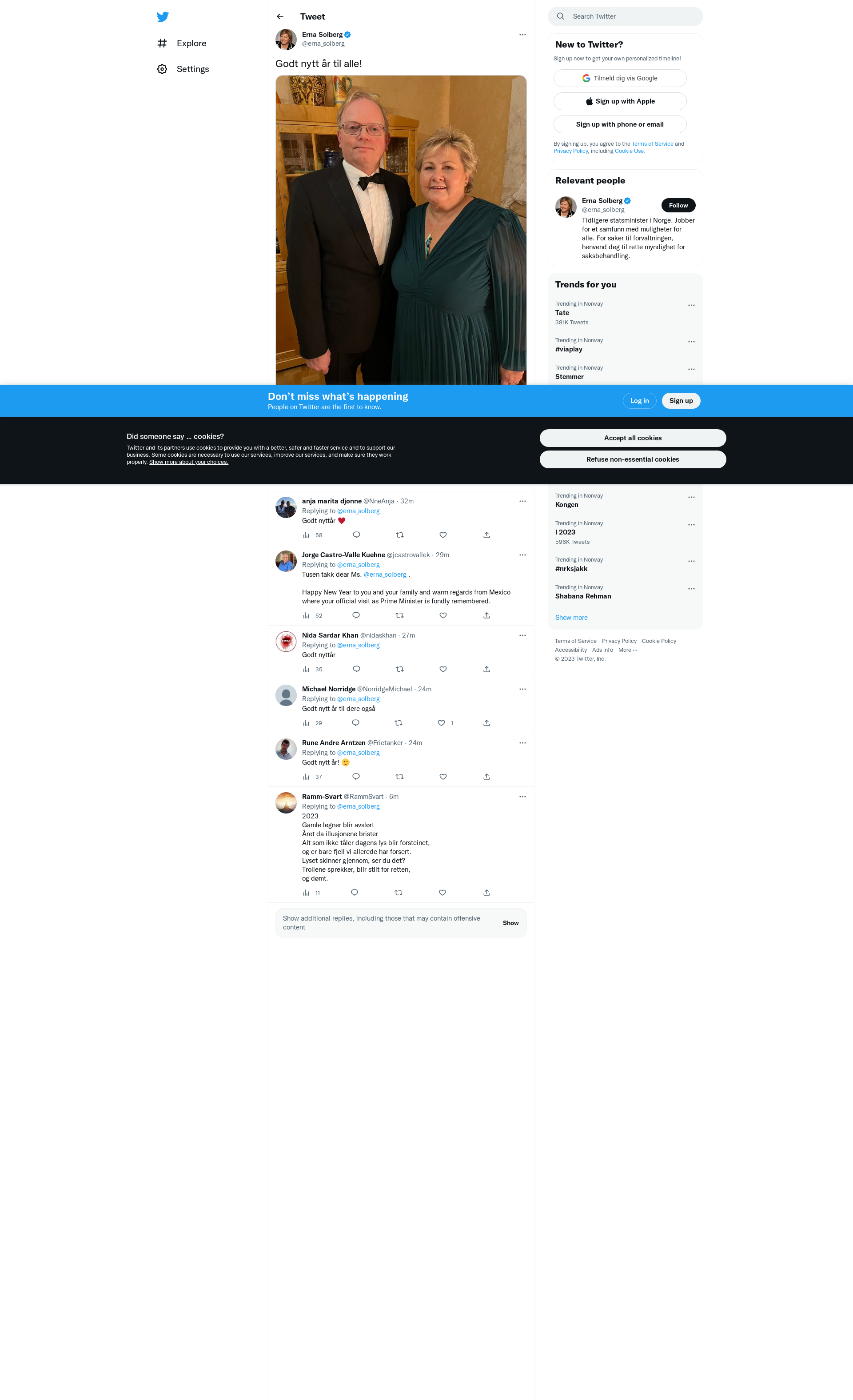
Task: Open the more options on Erna Solberg's tweet
Action: (x=522, y=35)
